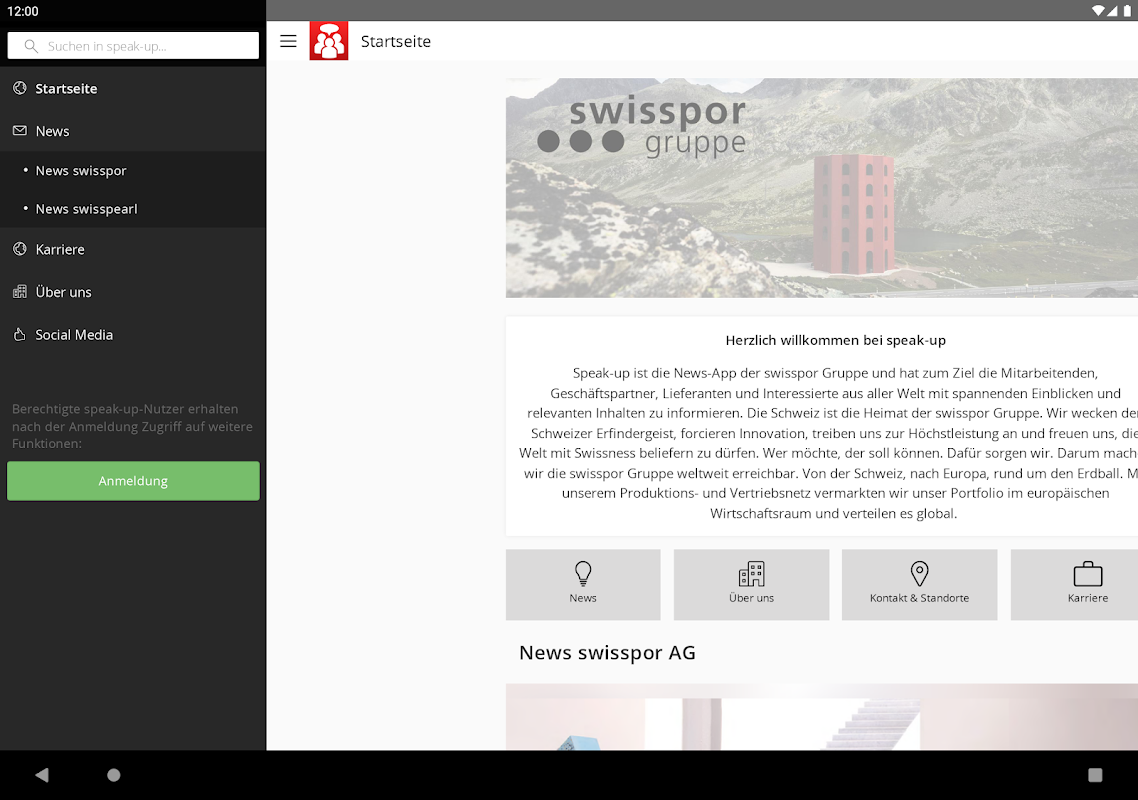Go to Karriere in the sidebar
This screenshot has width=1138, height=800.
pyautogui.click(x=133, y=249)
